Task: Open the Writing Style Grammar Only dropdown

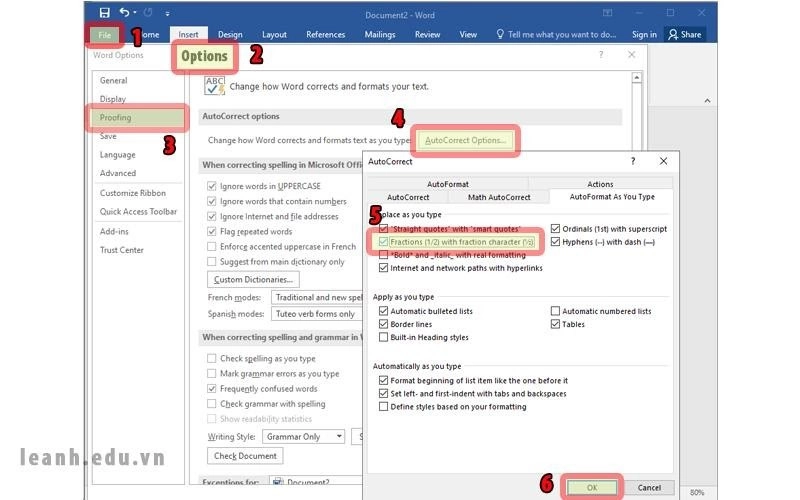Action: [x=304, y=437]
